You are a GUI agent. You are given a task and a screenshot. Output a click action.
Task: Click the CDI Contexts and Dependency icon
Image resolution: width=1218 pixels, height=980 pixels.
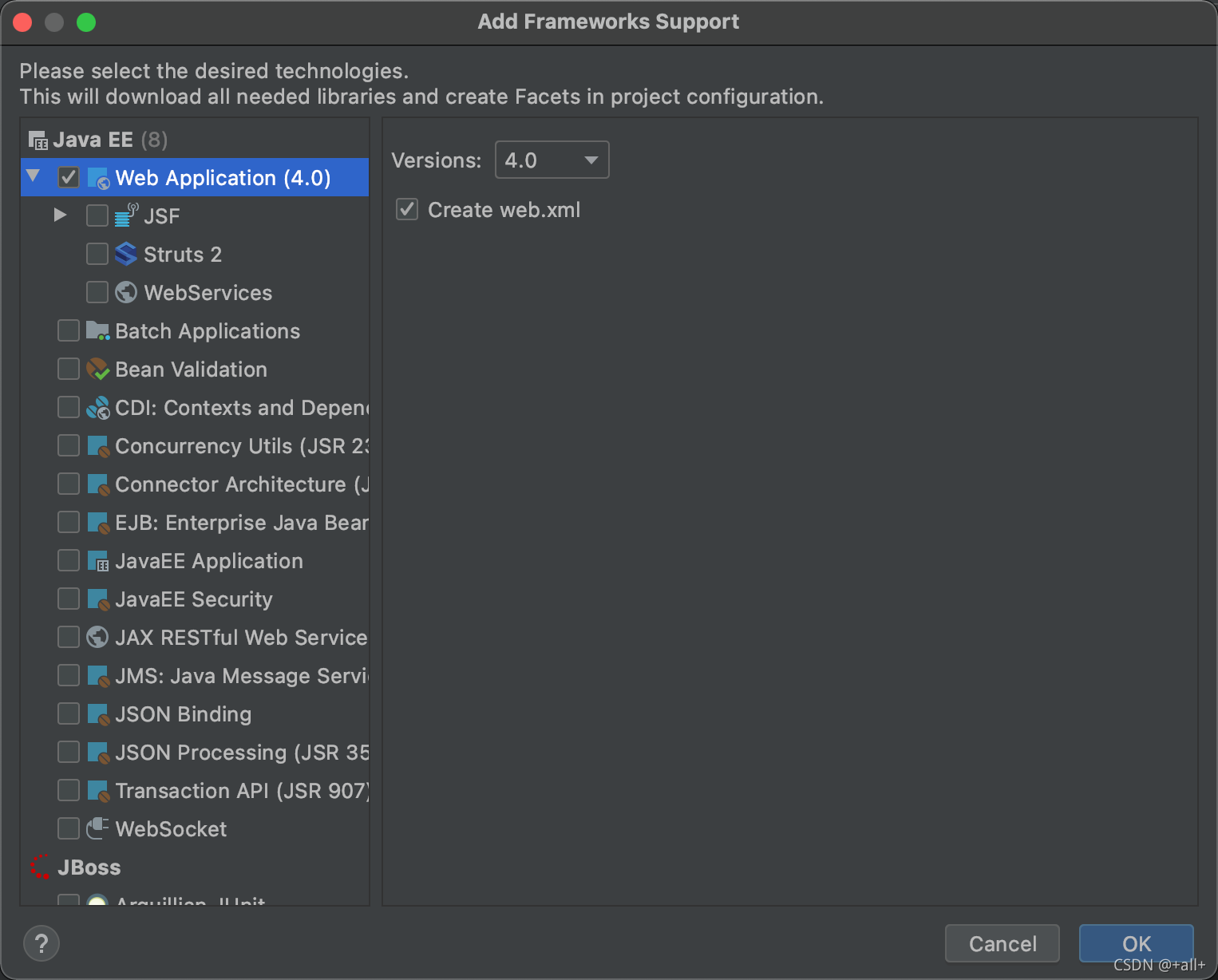tap(97, 408)
